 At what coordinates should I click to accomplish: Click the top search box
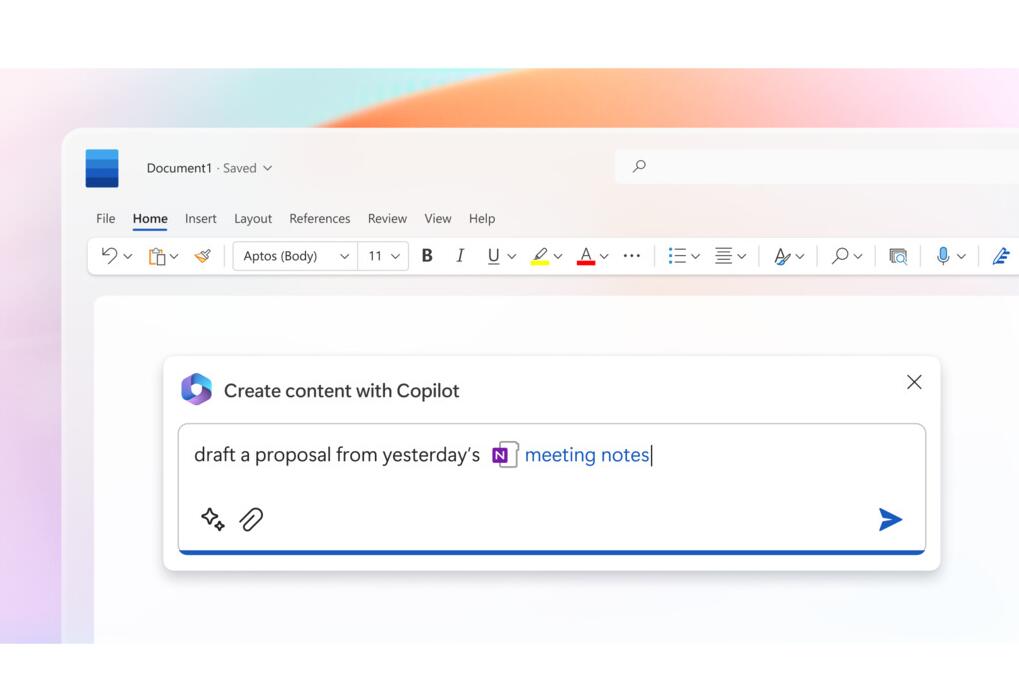point(817,166)
